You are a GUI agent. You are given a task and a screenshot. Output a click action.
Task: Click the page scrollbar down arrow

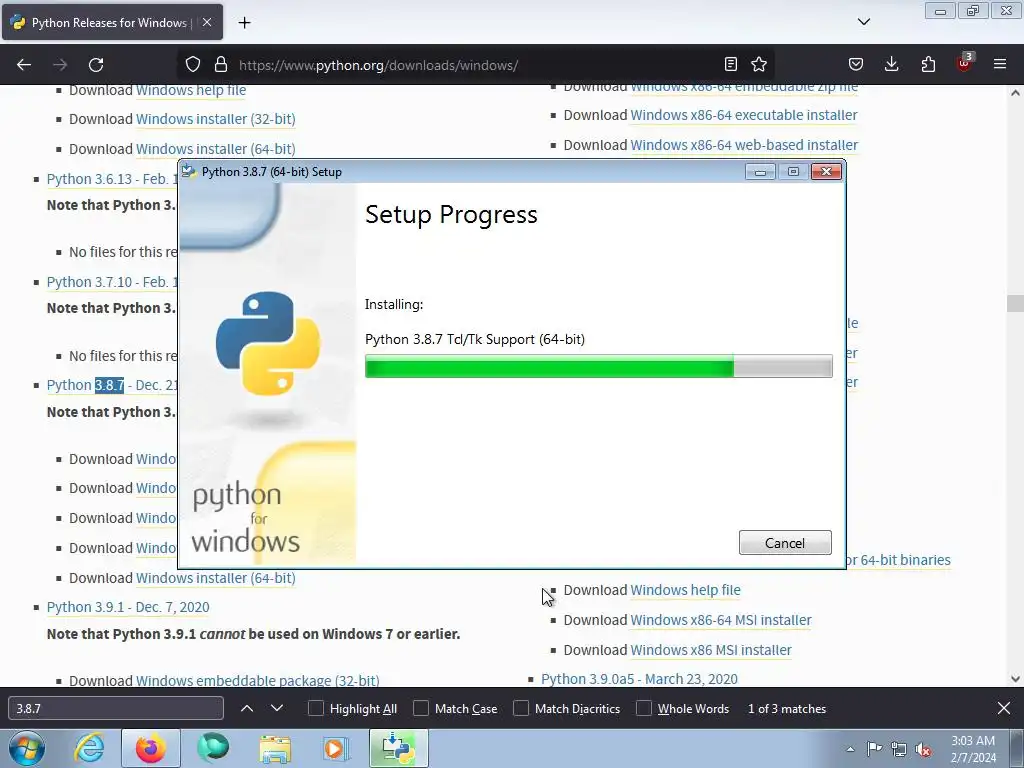(1015, 679)
